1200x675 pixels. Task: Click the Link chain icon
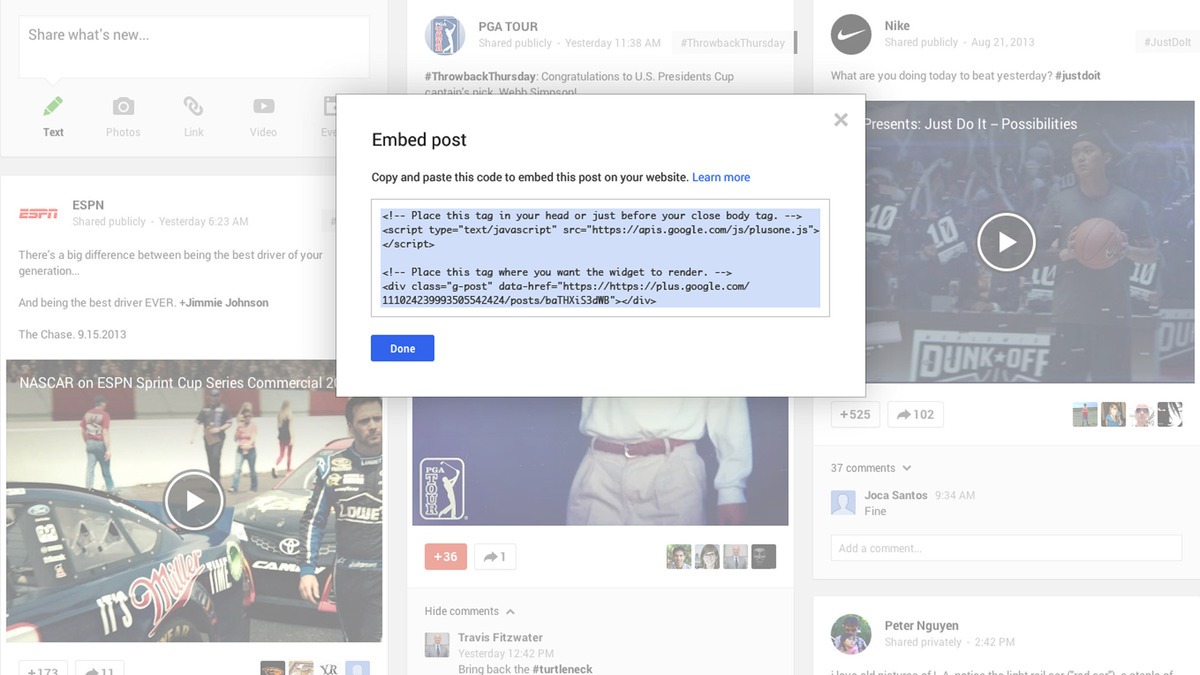tap(193, 107)
